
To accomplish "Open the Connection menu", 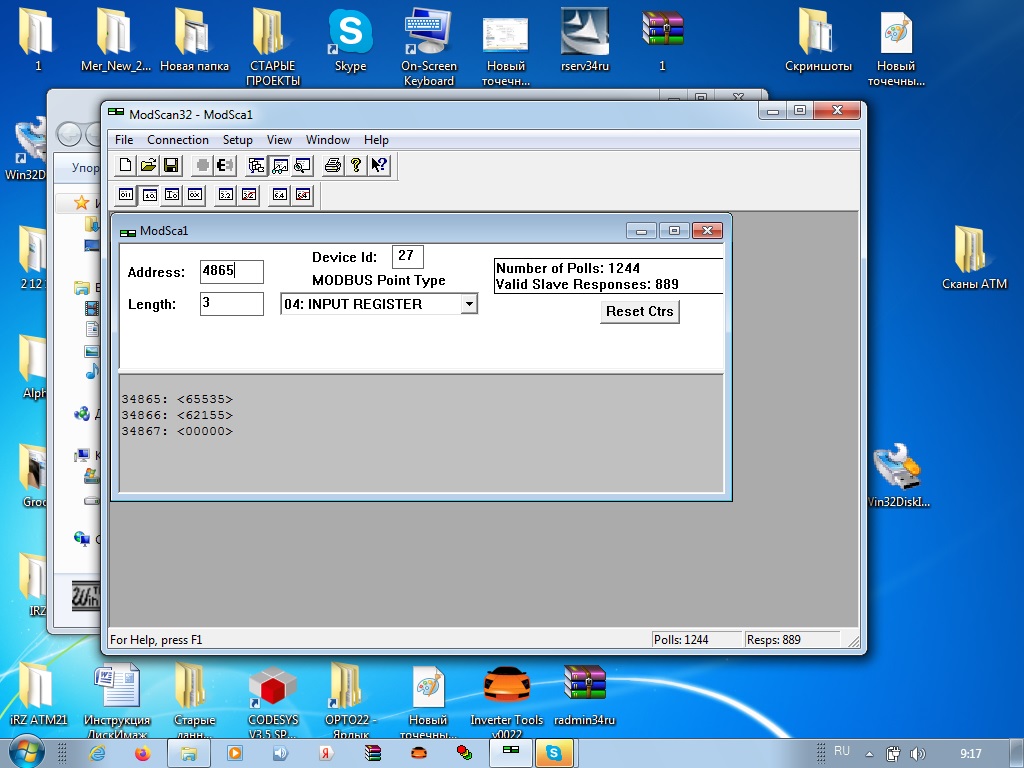I will 178,140.
